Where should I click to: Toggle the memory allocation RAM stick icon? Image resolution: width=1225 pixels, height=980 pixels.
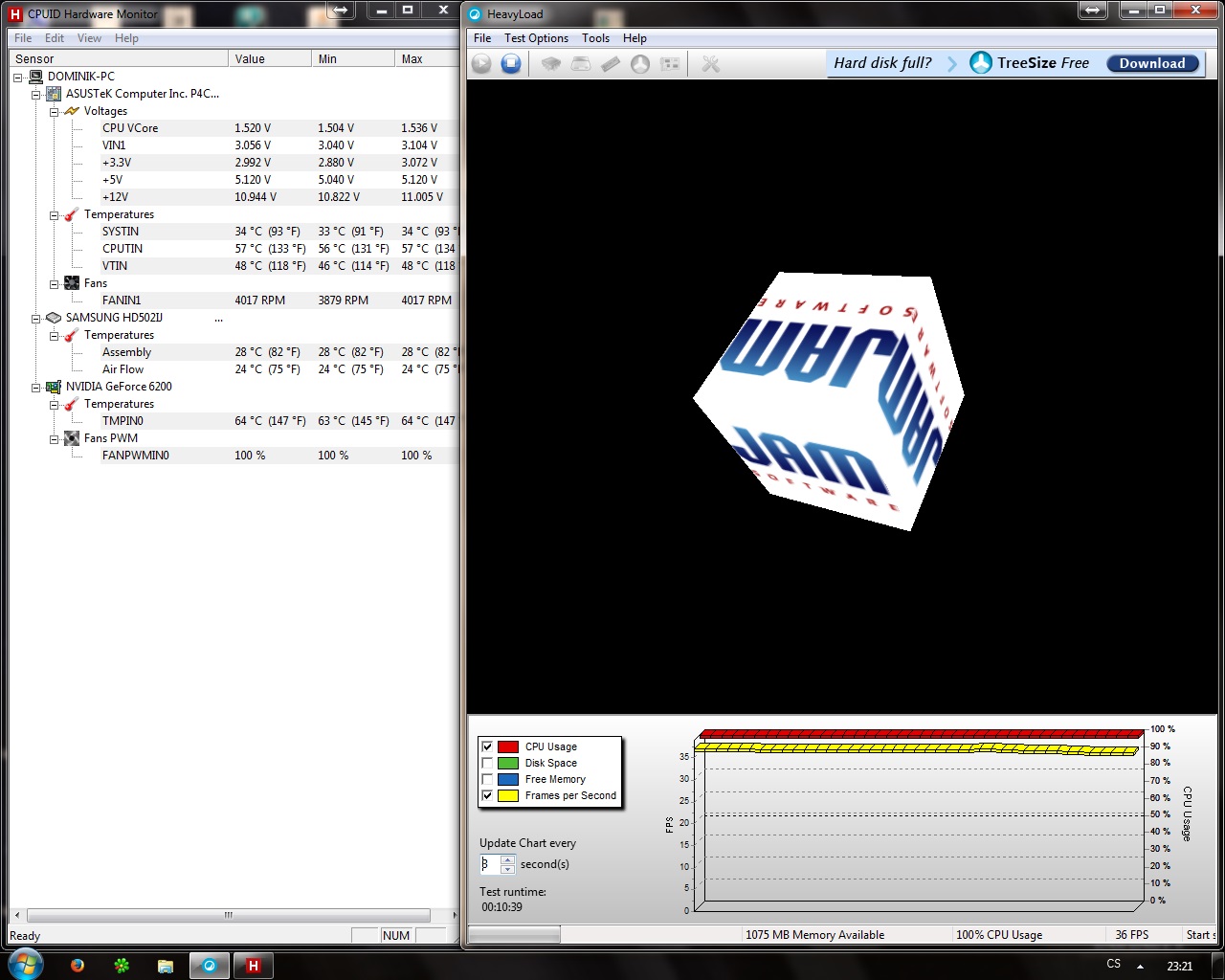point(611,64)
